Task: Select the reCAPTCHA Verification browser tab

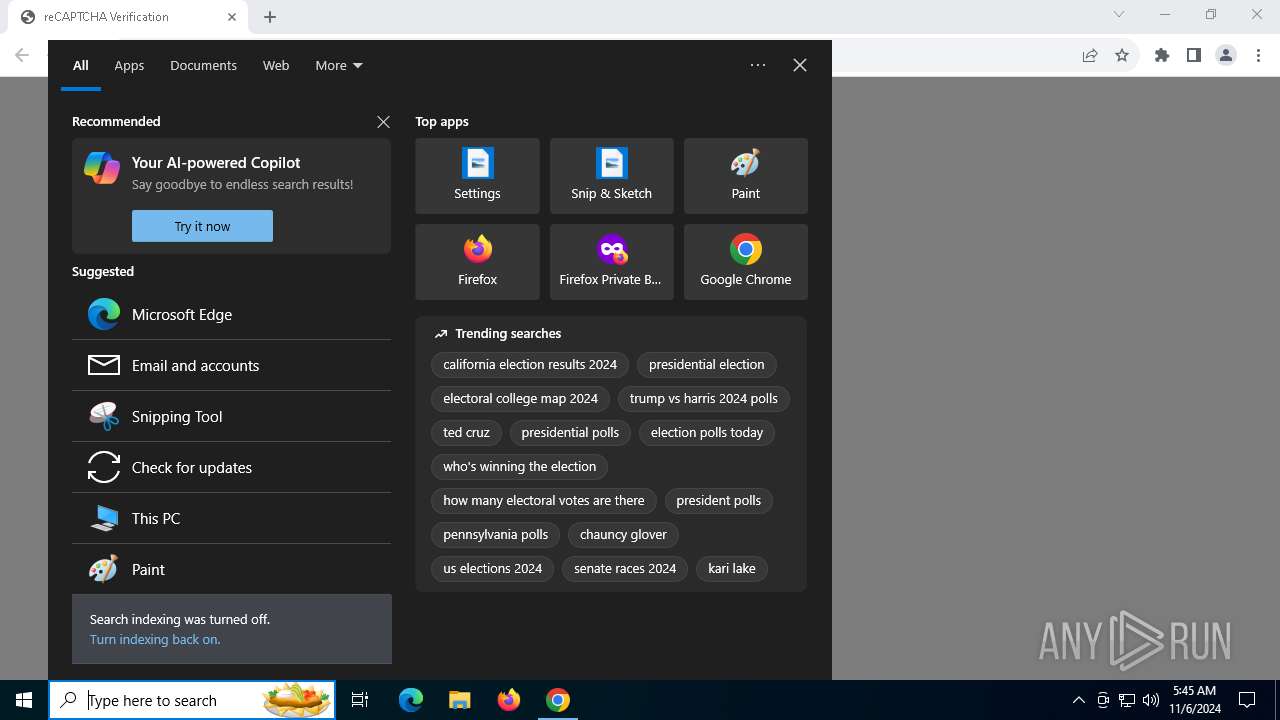Action: [x=128, y=17]
